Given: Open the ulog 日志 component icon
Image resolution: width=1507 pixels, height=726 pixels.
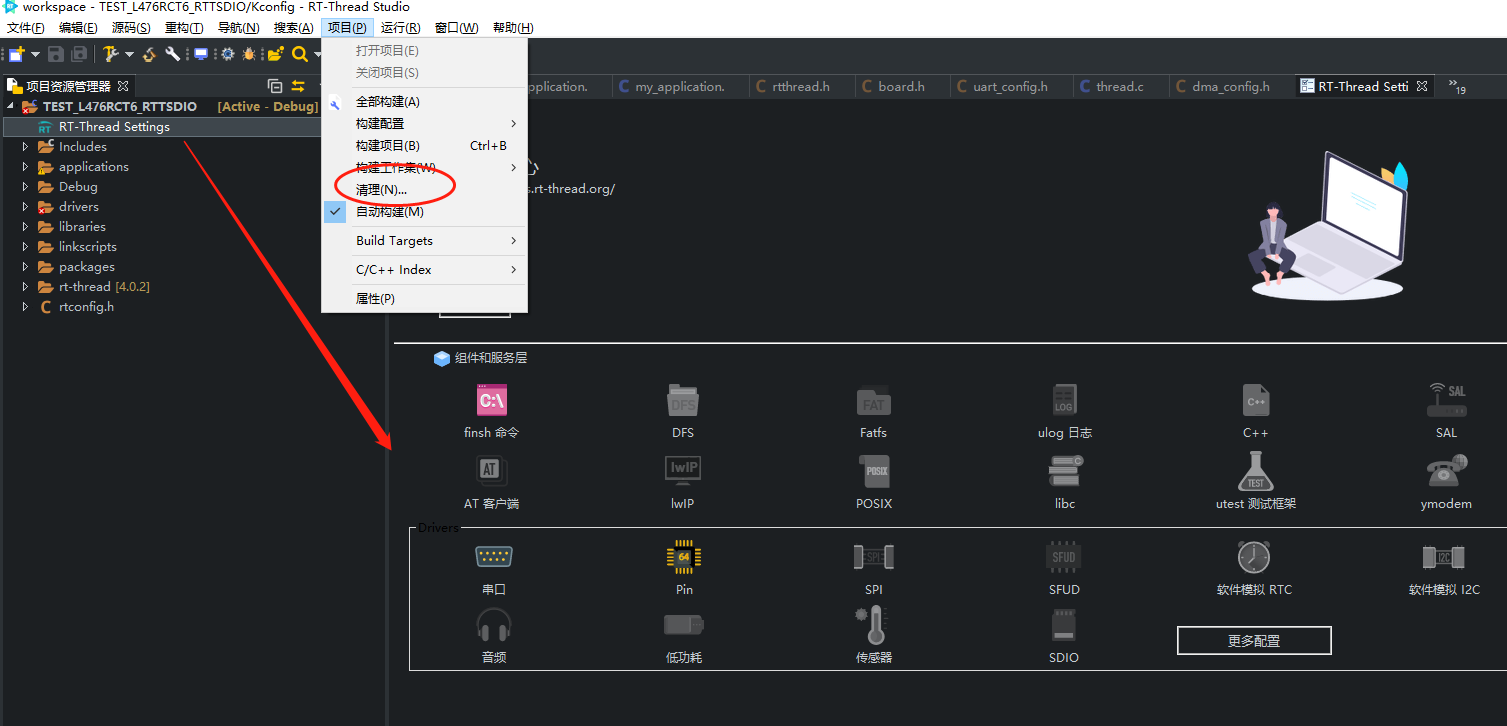Looking at the screenshot, I should 1063,399.
